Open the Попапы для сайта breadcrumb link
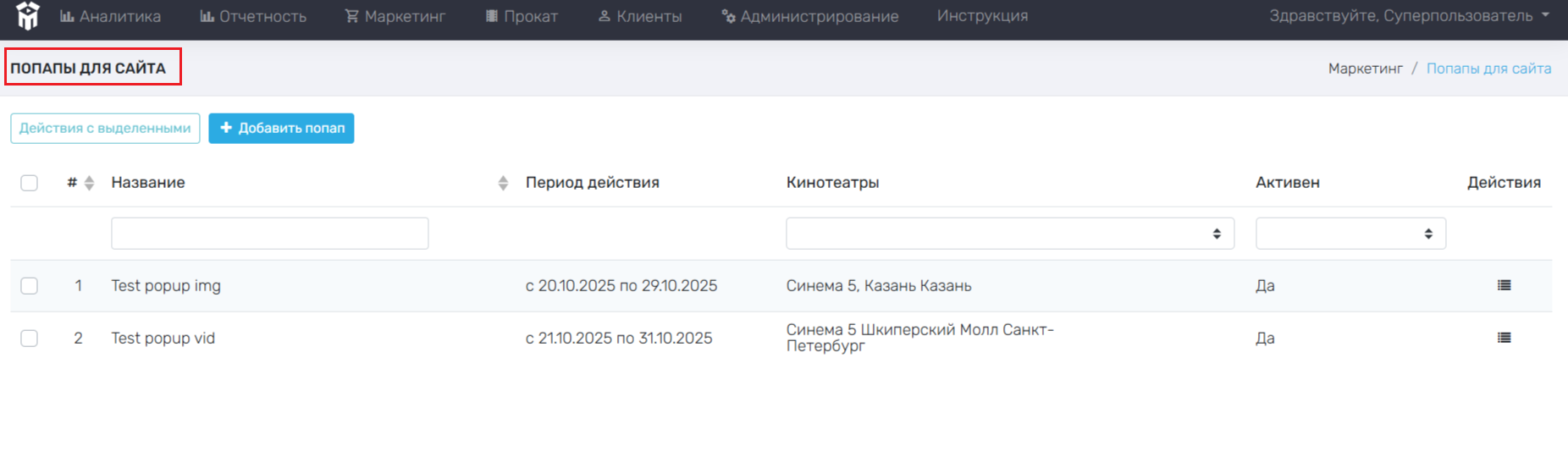Screen dimensions: 1568x452 (x=1488, y=69)
